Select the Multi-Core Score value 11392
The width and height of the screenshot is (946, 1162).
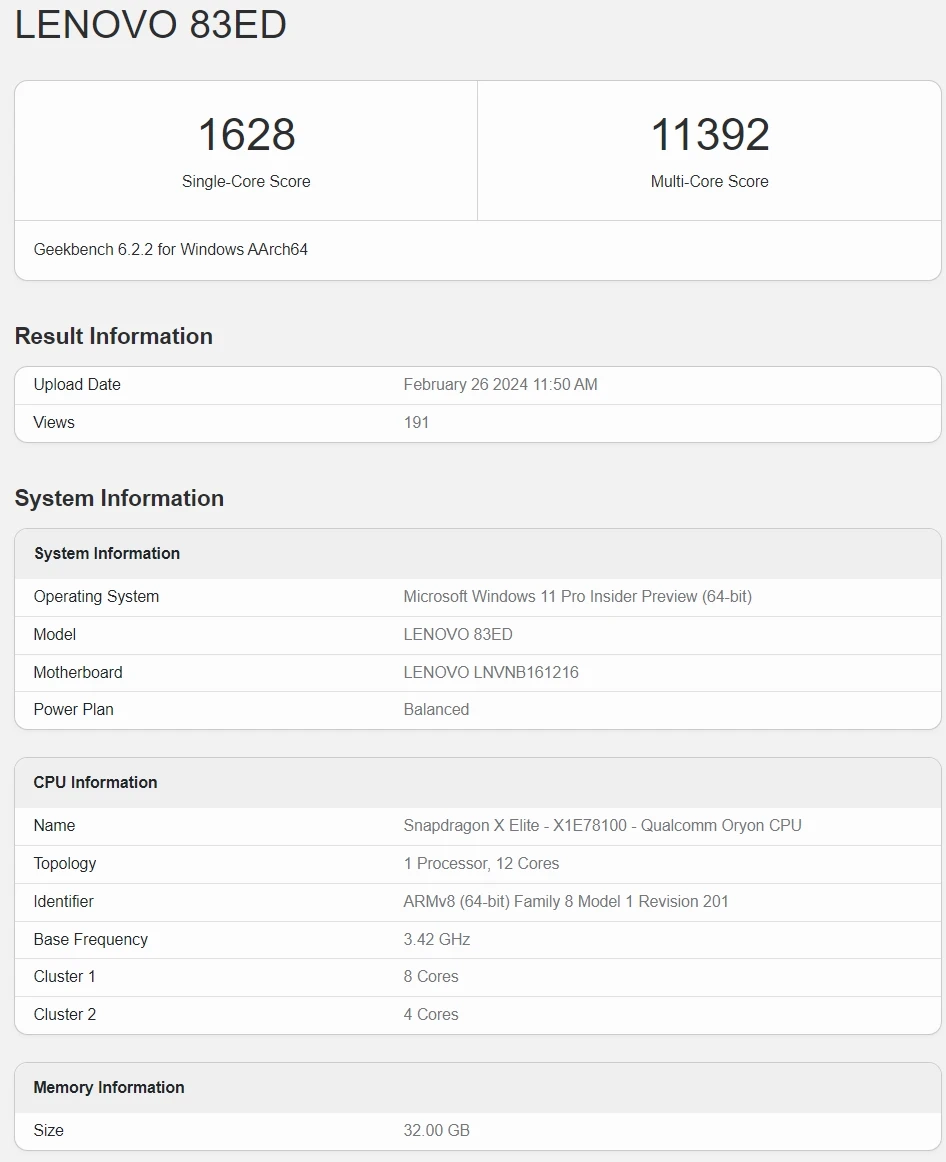pyautogui.click(x=709, y=136)
